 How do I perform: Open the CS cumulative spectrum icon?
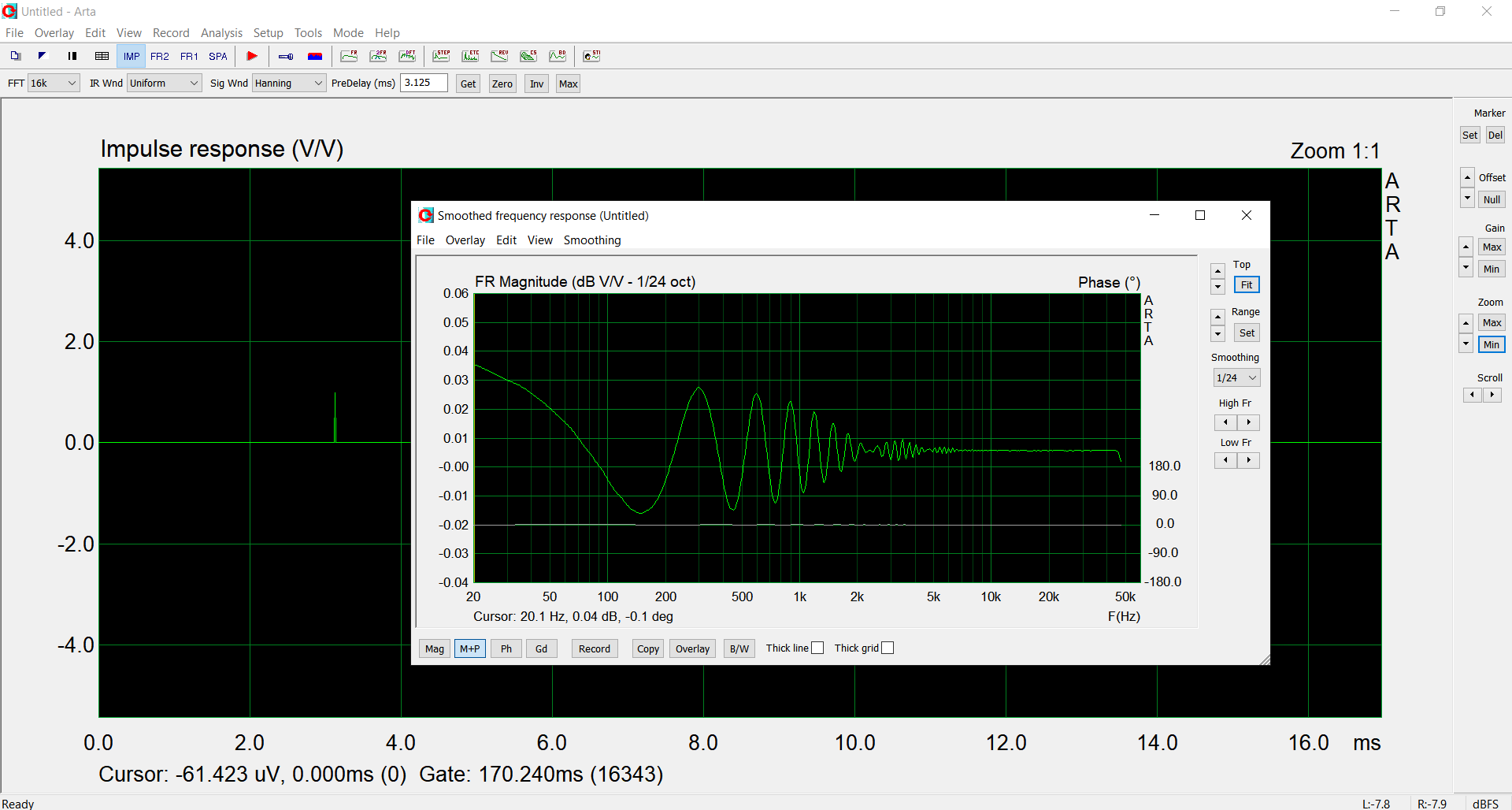(528, 56)
